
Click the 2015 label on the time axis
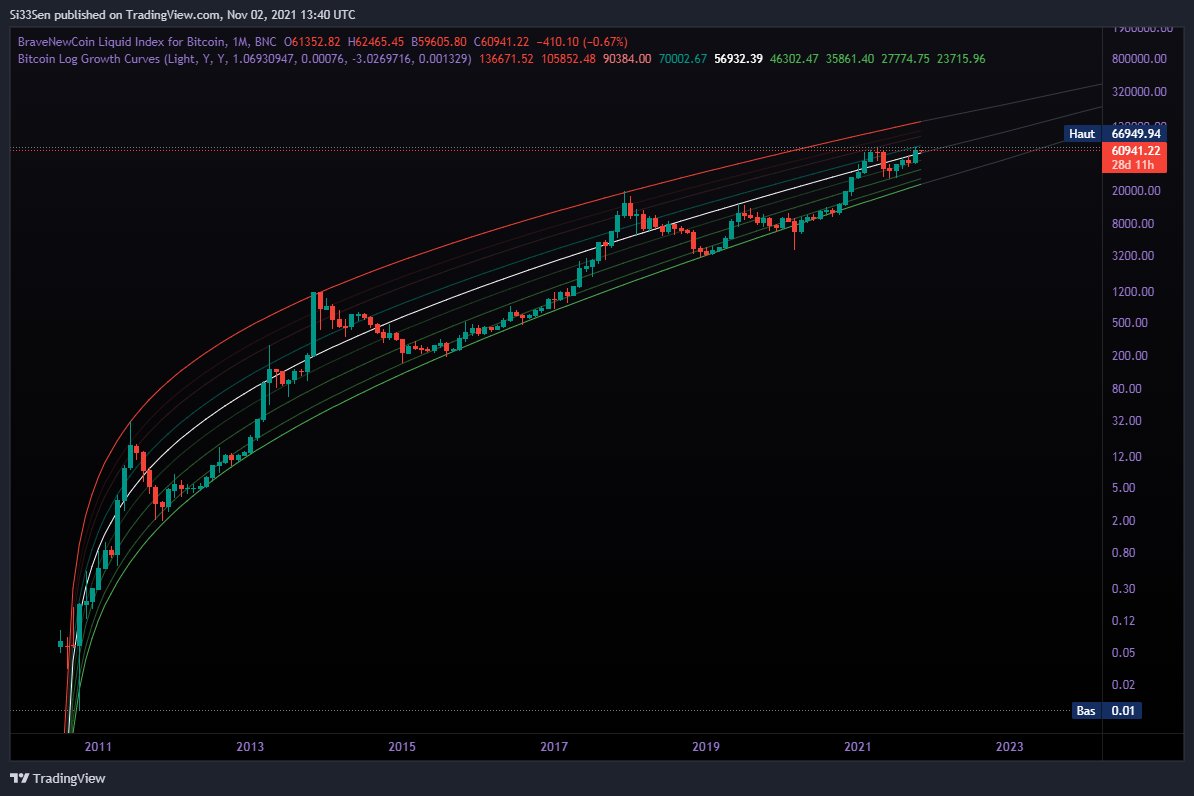pyautogui.click(x=402, y=746)
